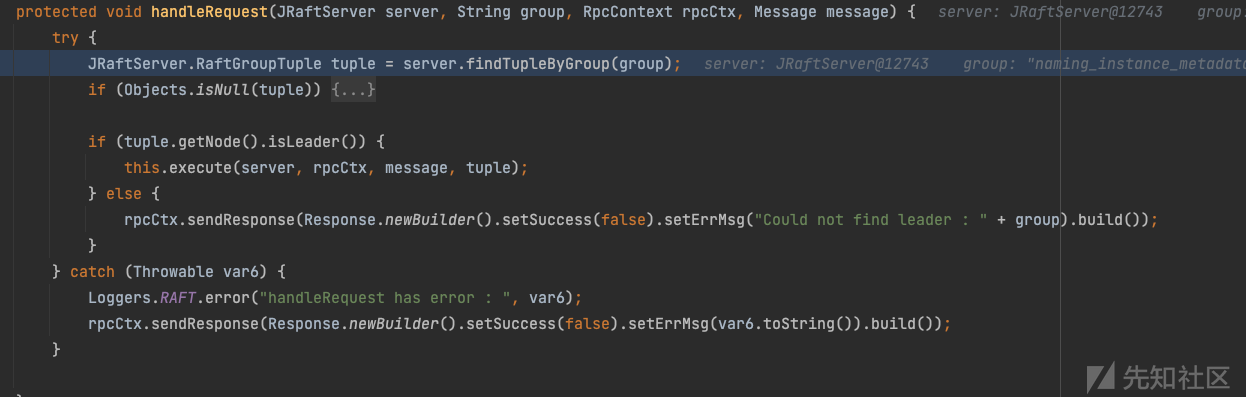The image size is (1246, 397).
Task: Click the else keyword
Action: [x=124, y=194]
